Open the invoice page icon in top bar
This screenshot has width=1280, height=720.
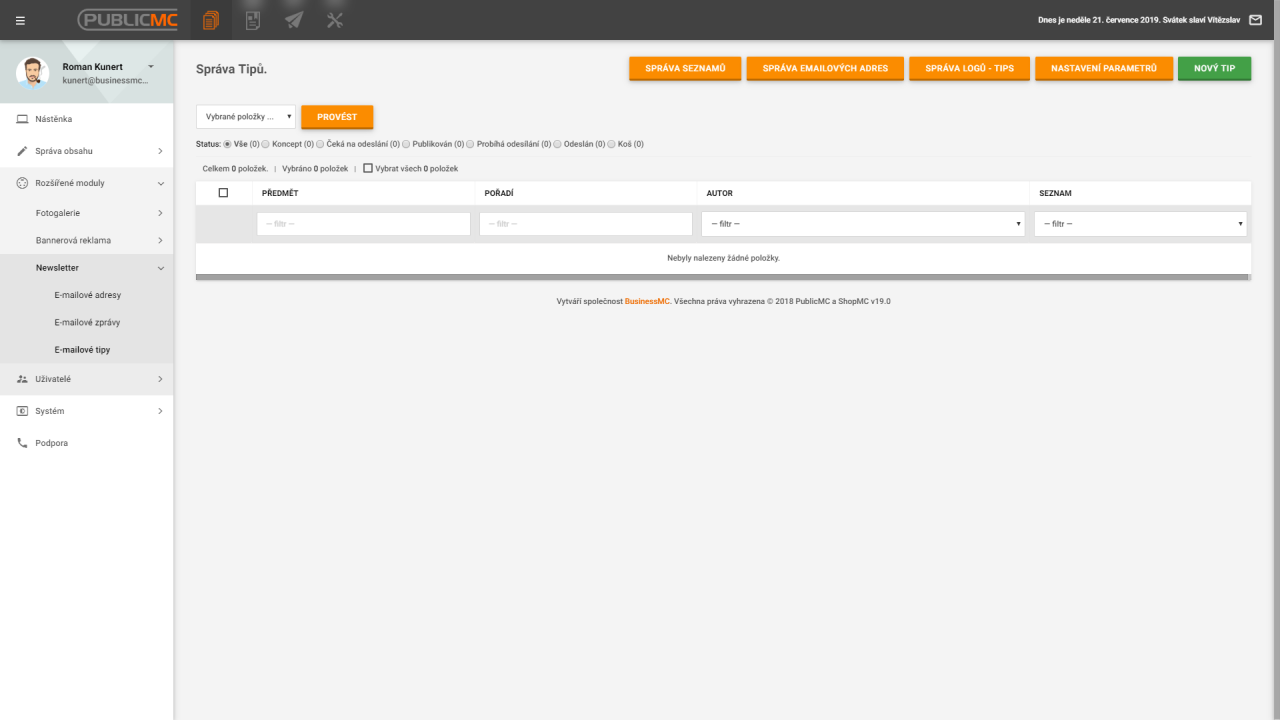253,20
